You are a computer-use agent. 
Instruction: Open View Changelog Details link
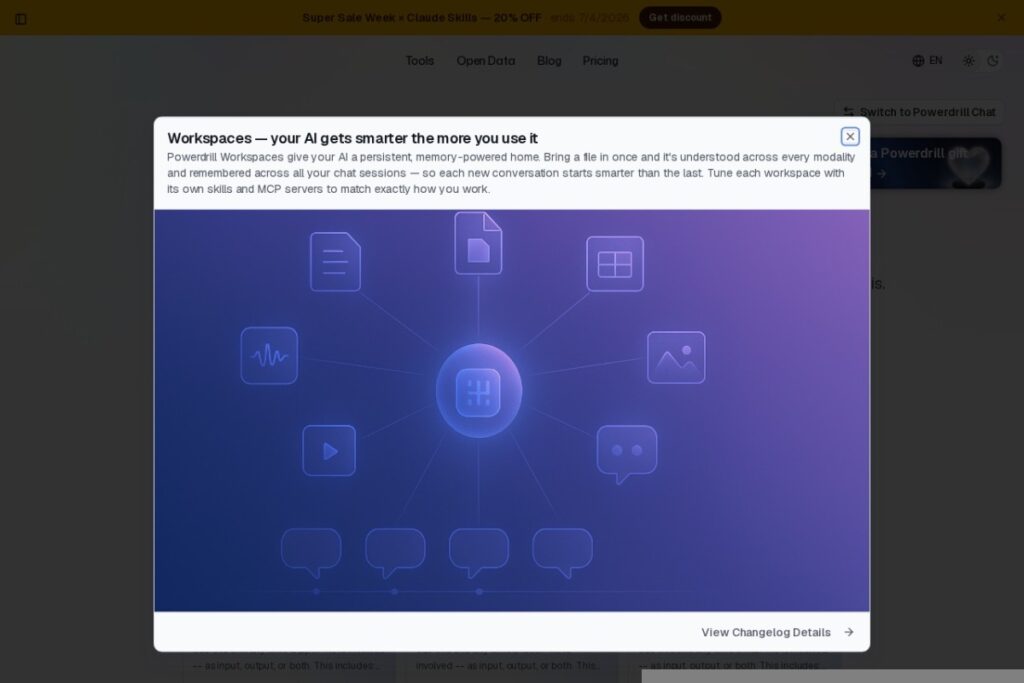tap(777, 632)
